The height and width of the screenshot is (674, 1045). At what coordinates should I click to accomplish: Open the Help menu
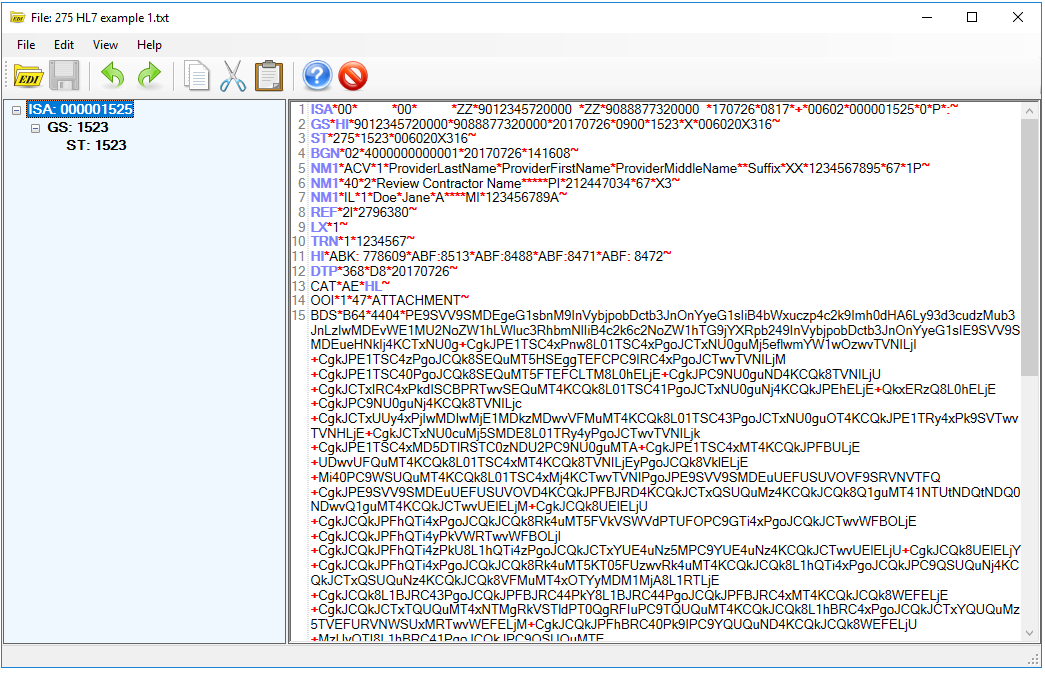pyautogui.click(x=149, y=45)
